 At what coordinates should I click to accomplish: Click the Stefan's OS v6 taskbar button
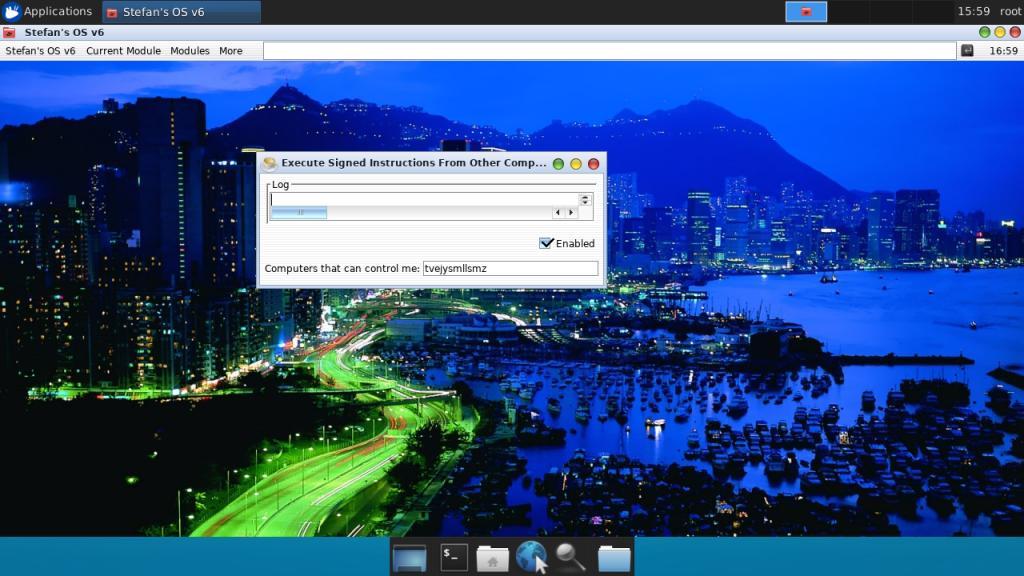tap(181, 12)
